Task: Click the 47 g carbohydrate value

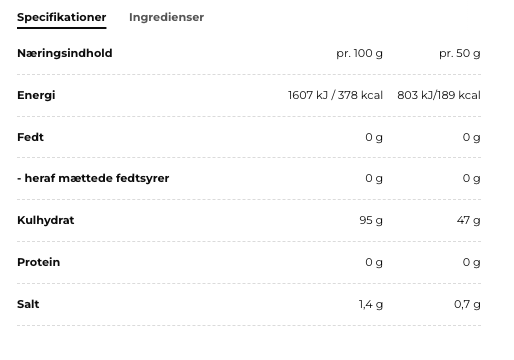Action: 468,220
